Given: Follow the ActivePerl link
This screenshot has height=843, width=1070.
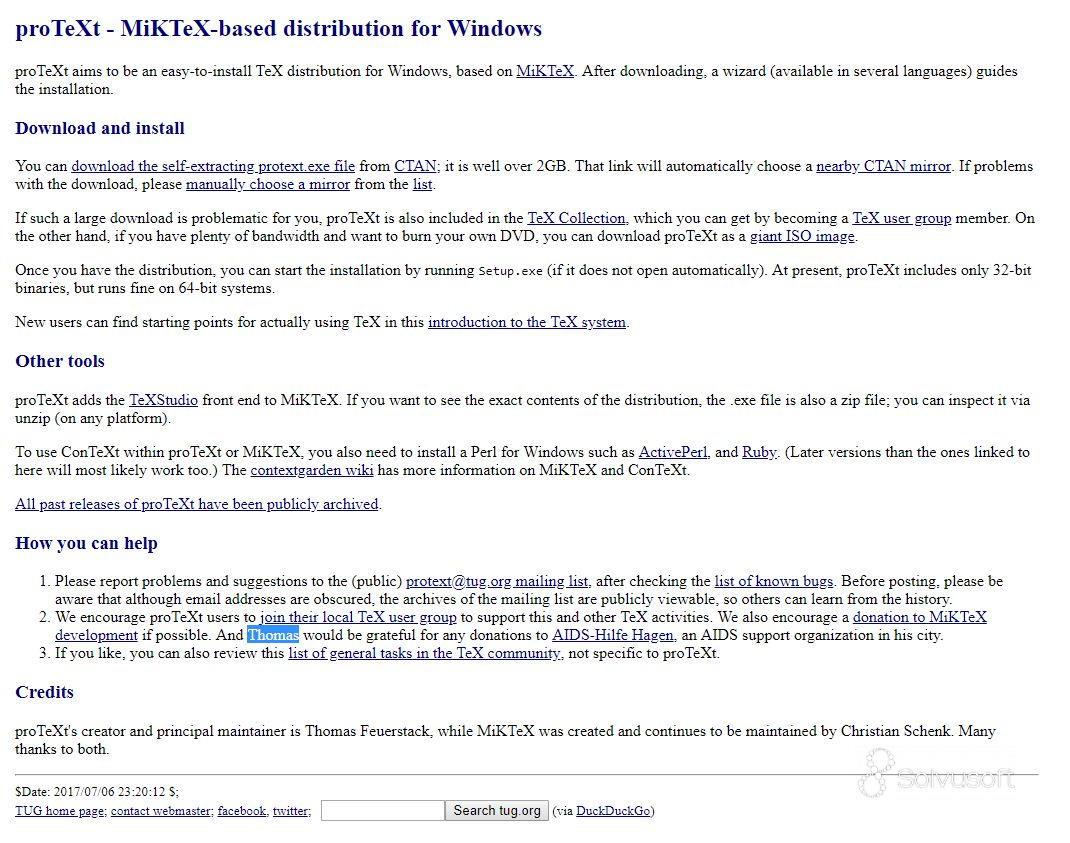Looking at the screenshot, I should pos(673,452).
